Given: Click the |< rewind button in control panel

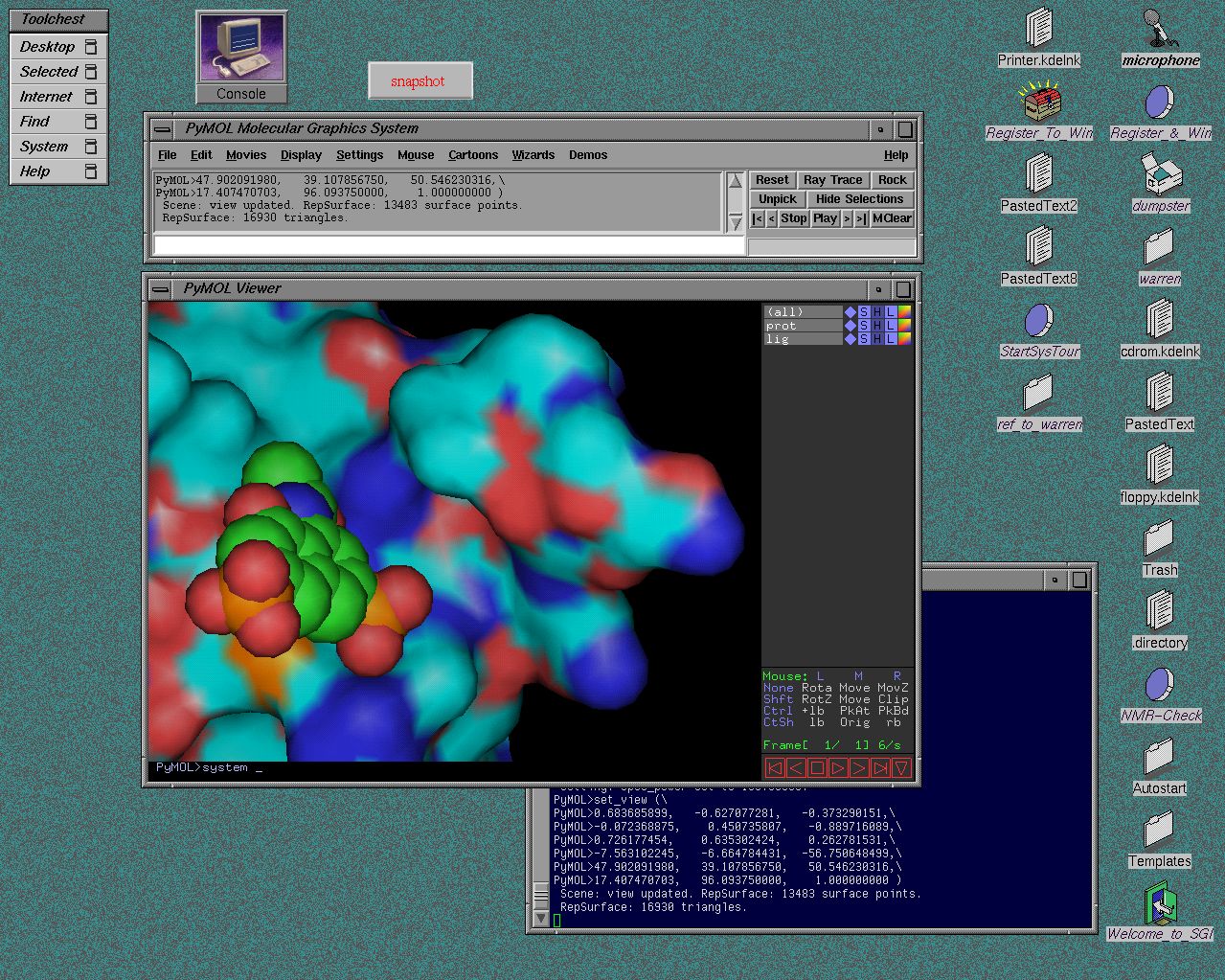Looking at the screenshot, I should 758,218.
